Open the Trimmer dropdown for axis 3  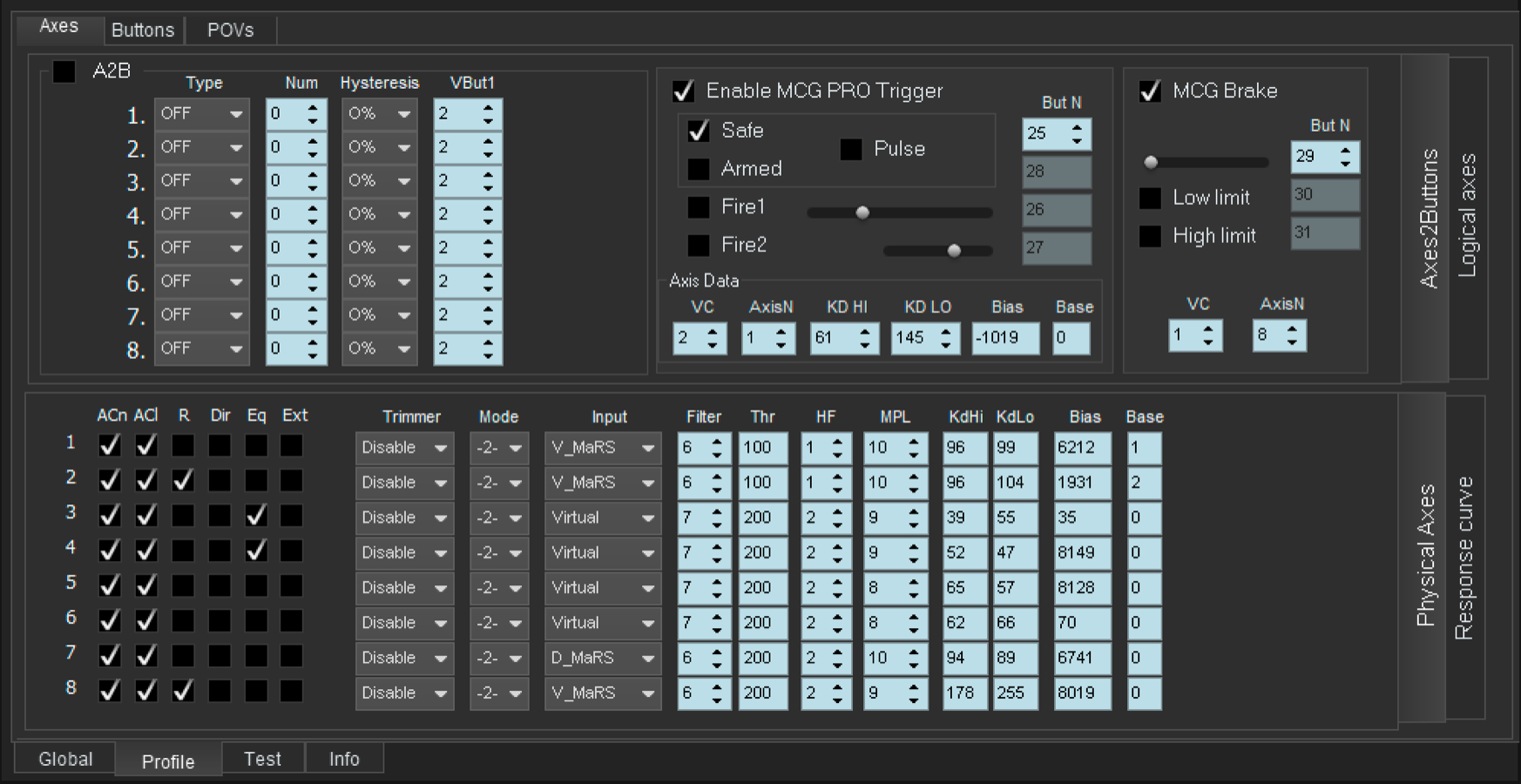pyautogui.click(x=404, y=517)
